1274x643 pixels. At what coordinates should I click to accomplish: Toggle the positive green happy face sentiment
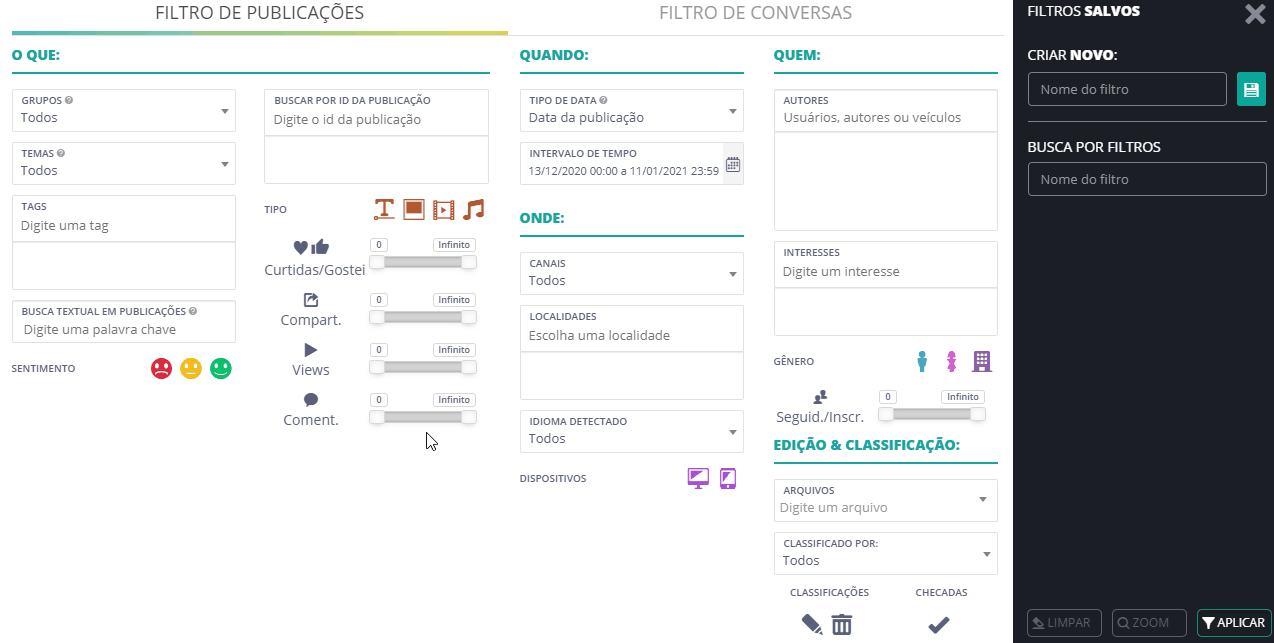[221, 368]
